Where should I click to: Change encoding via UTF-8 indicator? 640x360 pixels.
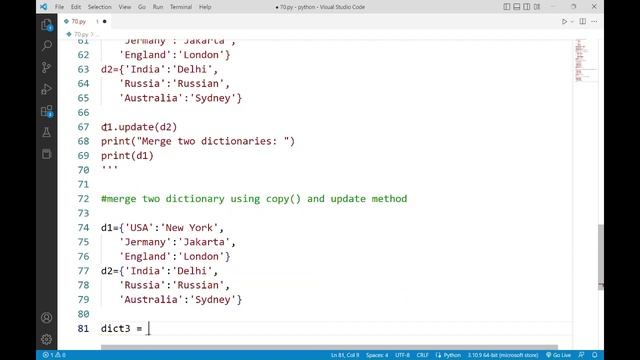tap(402, 355)
